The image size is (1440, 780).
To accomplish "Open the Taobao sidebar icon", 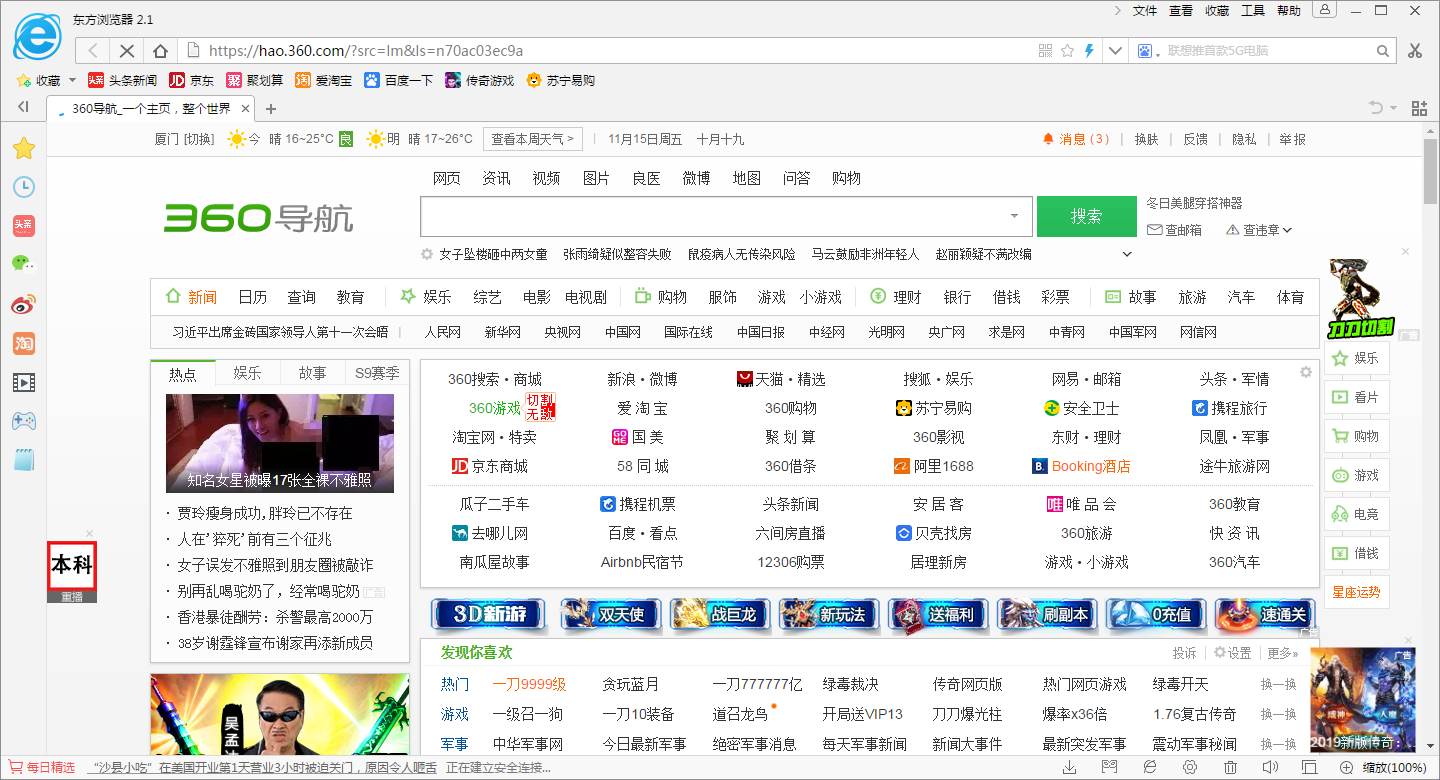I will click(23, 343).
